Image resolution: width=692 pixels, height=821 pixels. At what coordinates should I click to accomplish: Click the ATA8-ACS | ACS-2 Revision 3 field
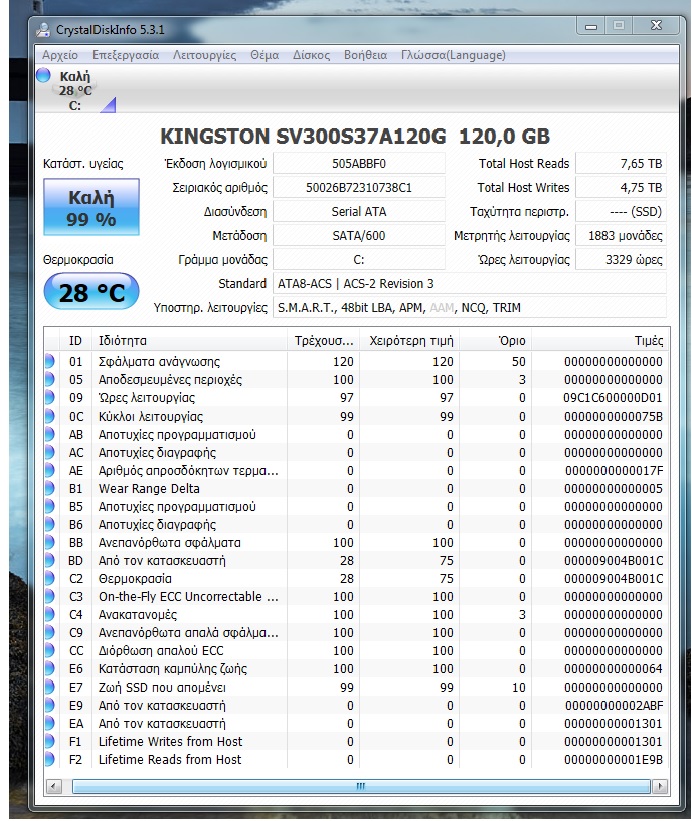coord(470,284)
